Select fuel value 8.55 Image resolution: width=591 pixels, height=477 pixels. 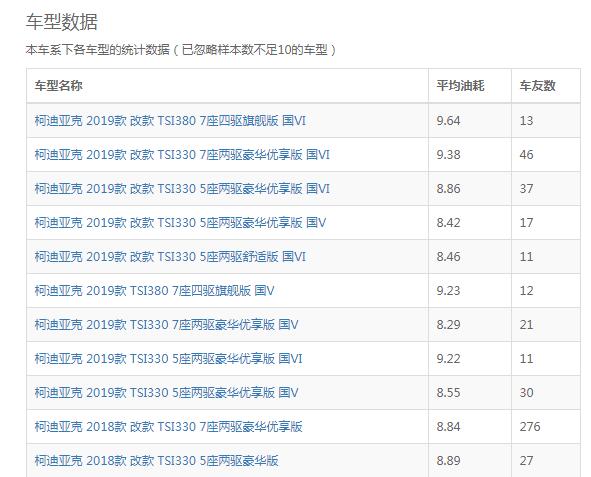[448, 393]
